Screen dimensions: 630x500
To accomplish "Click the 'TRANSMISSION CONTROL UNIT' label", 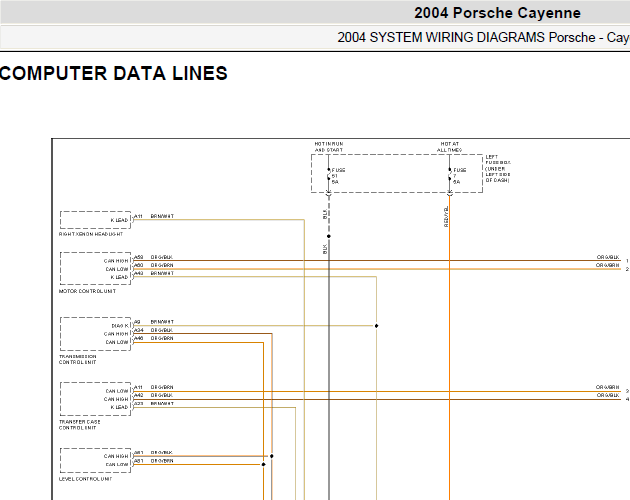I will (x=78, y=359).
